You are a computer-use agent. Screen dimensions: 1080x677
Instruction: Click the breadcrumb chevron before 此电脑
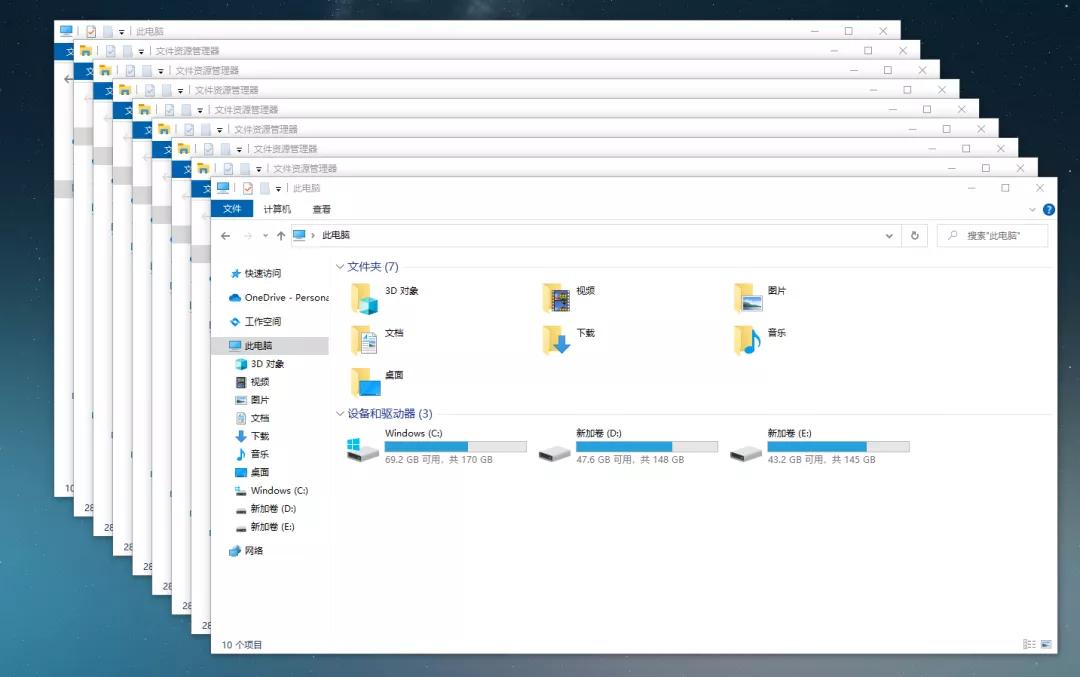(x=313, y=236)
